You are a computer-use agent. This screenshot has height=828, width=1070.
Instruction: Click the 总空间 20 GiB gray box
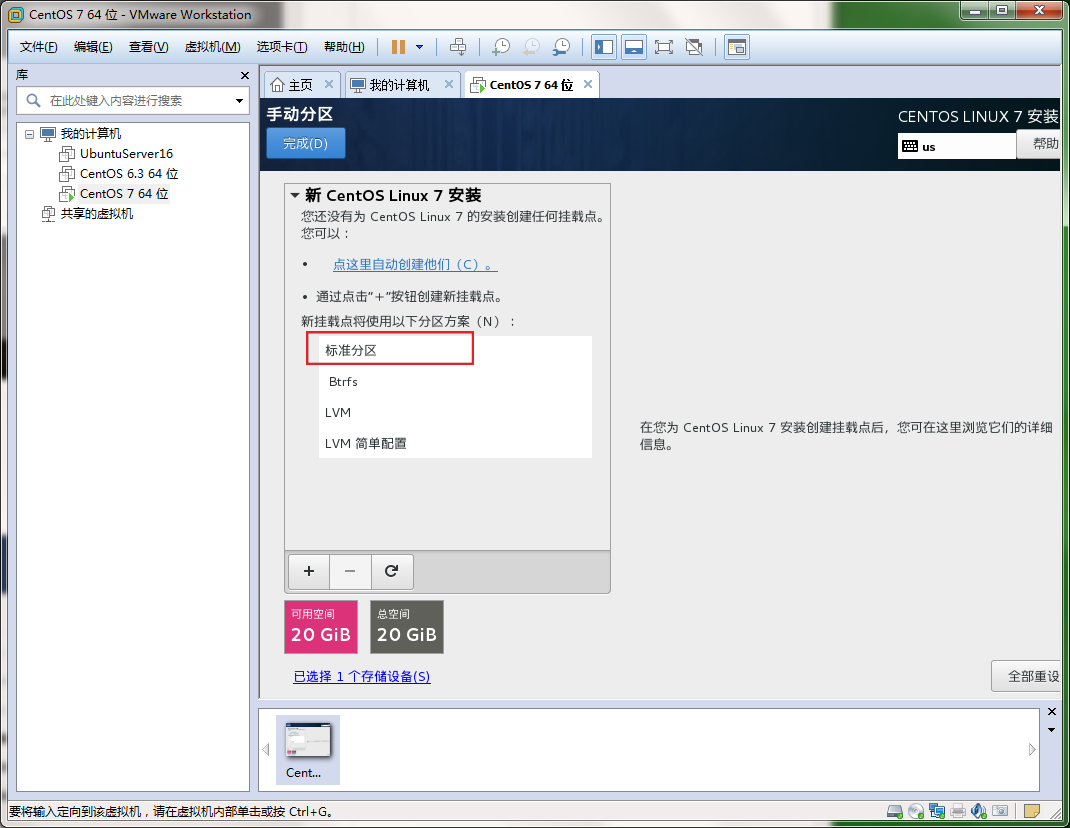coord(407,627)
